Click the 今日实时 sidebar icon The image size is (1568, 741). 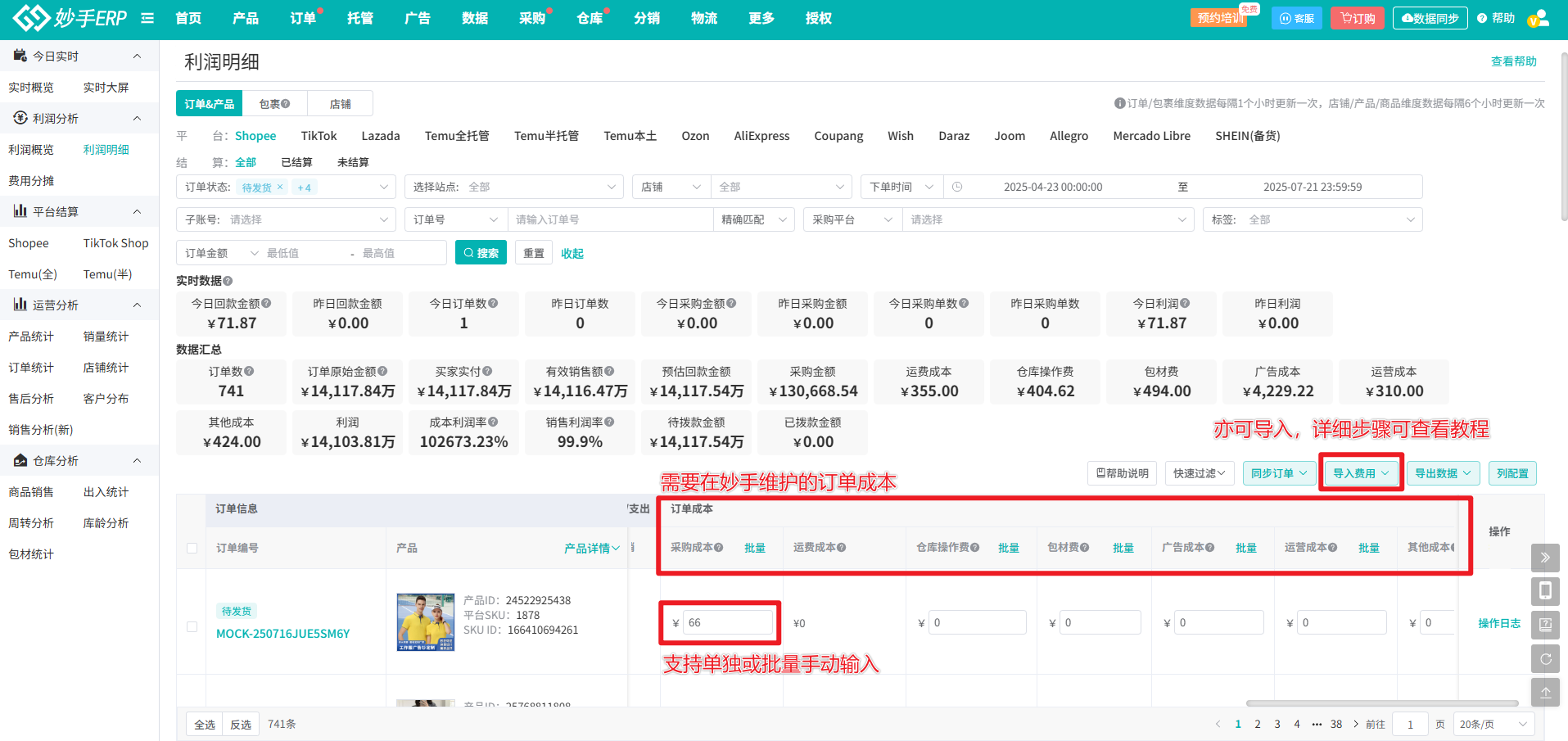(20, 56)
